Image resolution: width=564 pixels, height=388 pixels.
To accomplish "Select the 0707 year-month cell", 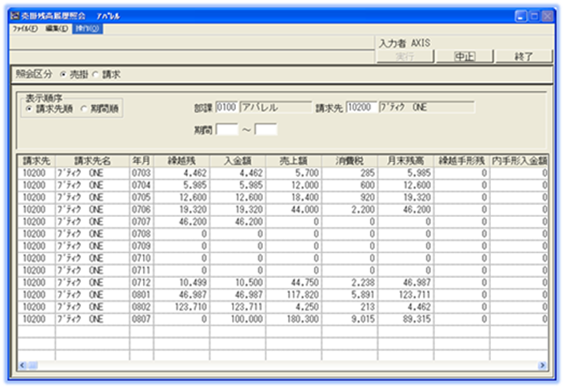I will (141, 222).
